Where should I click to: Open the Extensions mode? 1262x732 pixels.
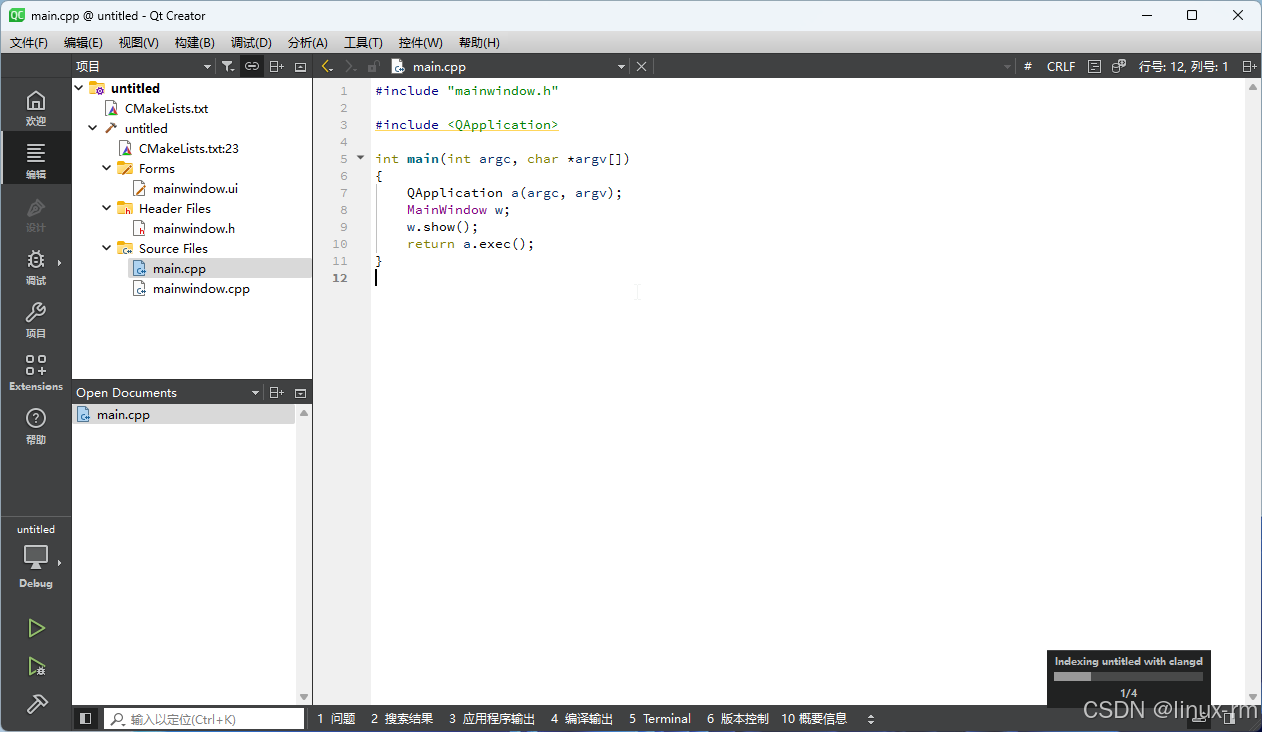coord(36,372)
